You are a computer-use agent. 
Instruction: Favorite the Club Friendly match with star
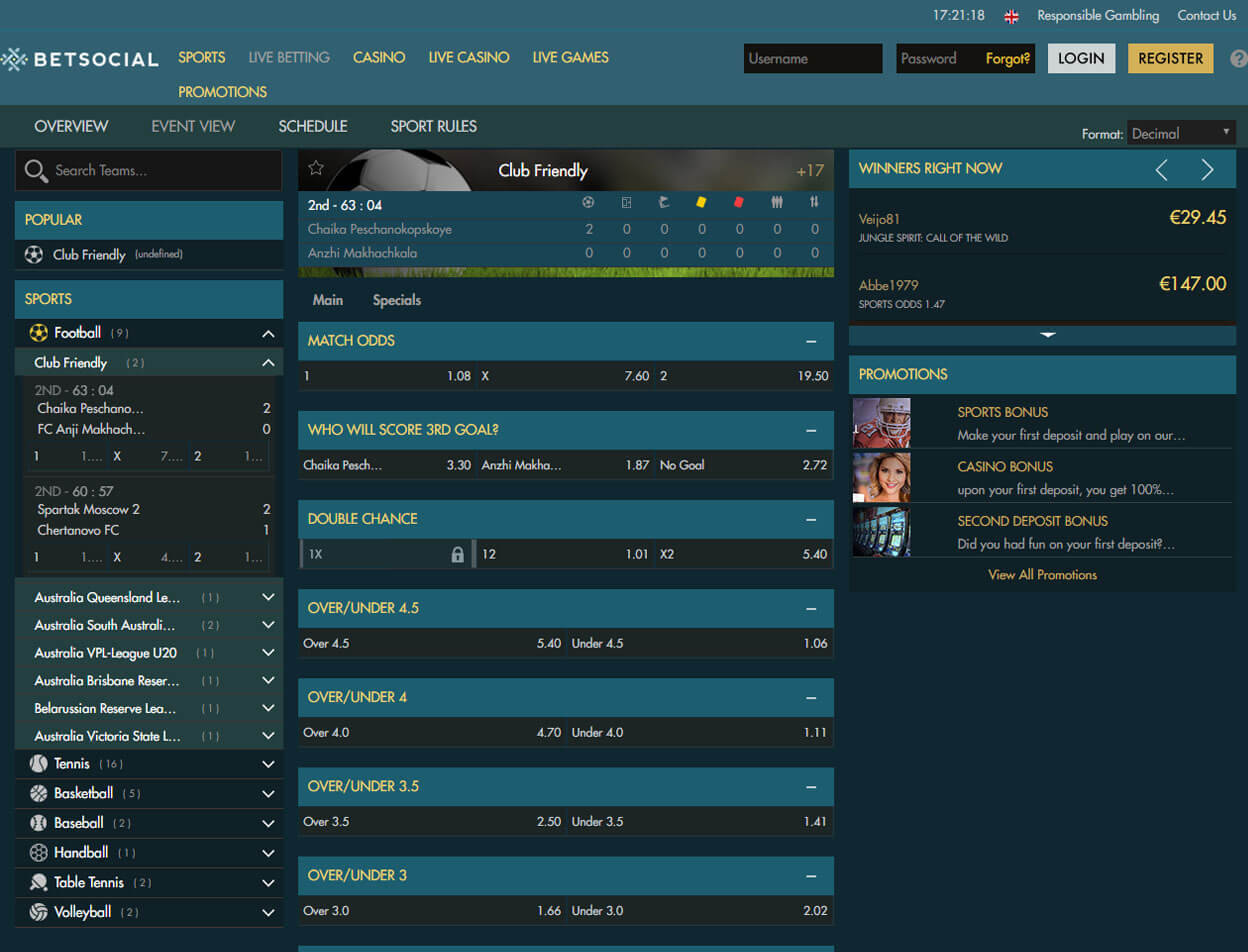coord(316,167)
